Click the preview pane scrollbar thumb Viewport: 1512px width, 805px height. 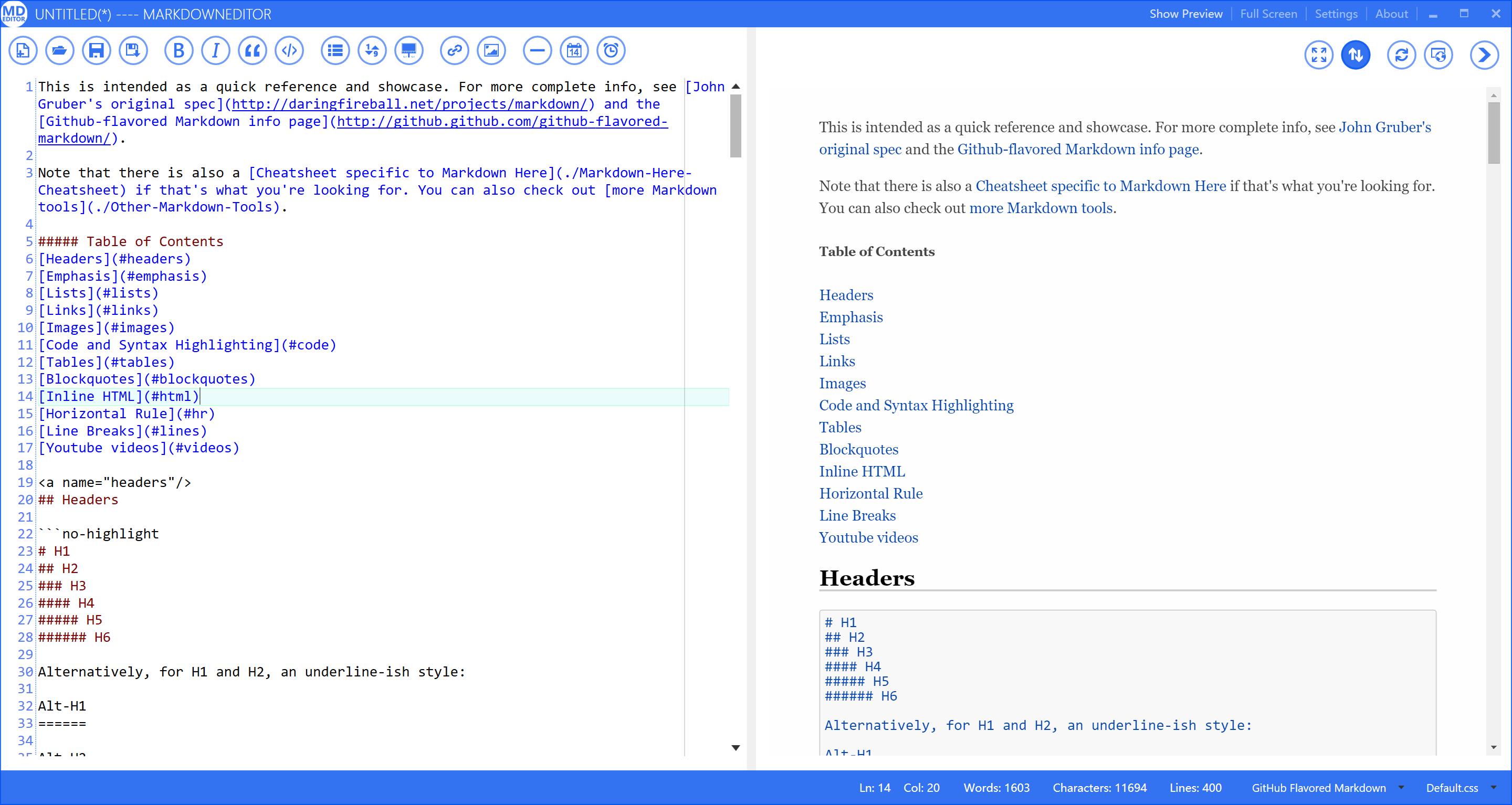(x=1494, y=133)
